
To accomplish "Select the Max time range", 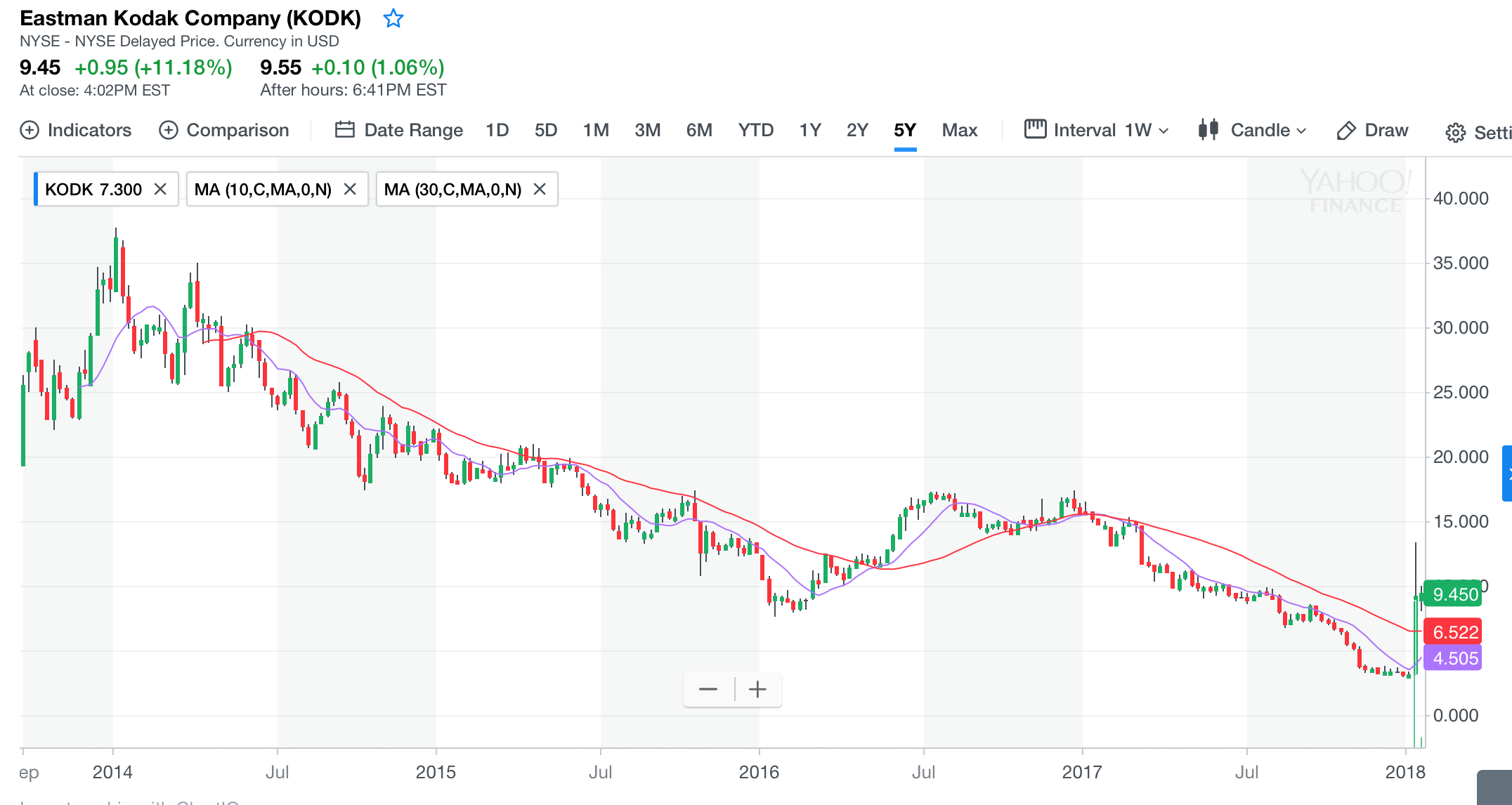I will [960, 130].
